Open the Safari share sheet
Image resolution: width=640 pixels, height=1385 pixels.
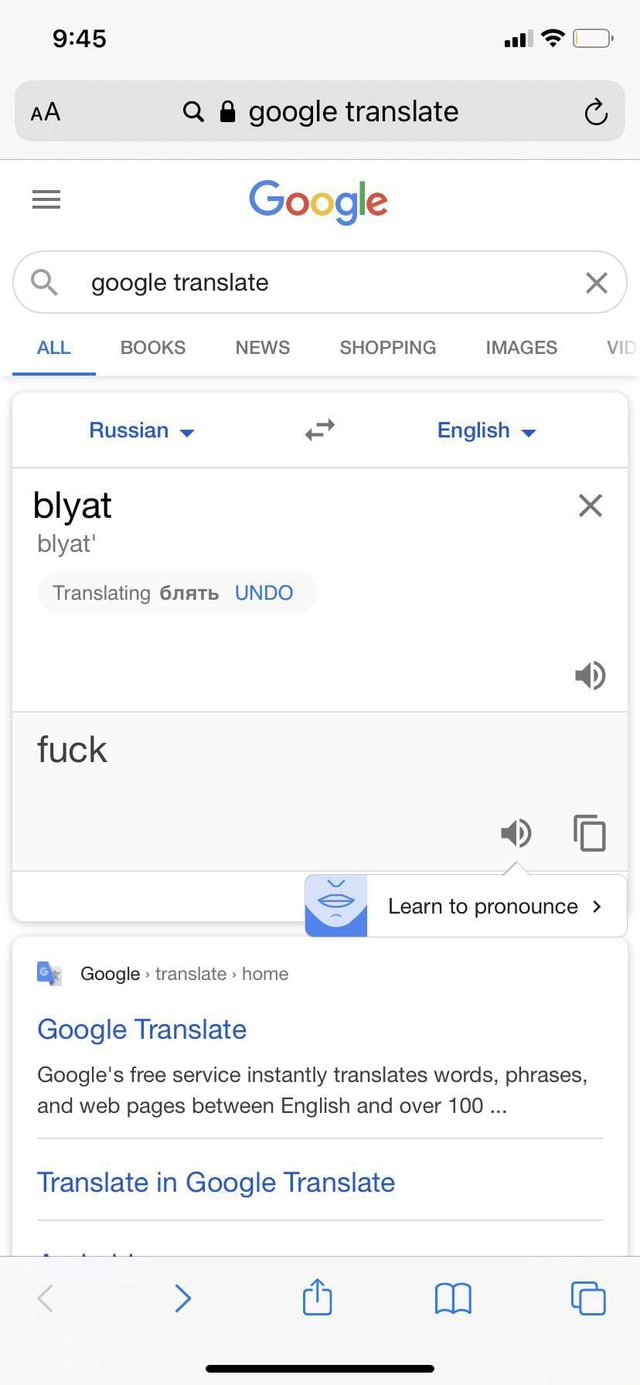317,1298
